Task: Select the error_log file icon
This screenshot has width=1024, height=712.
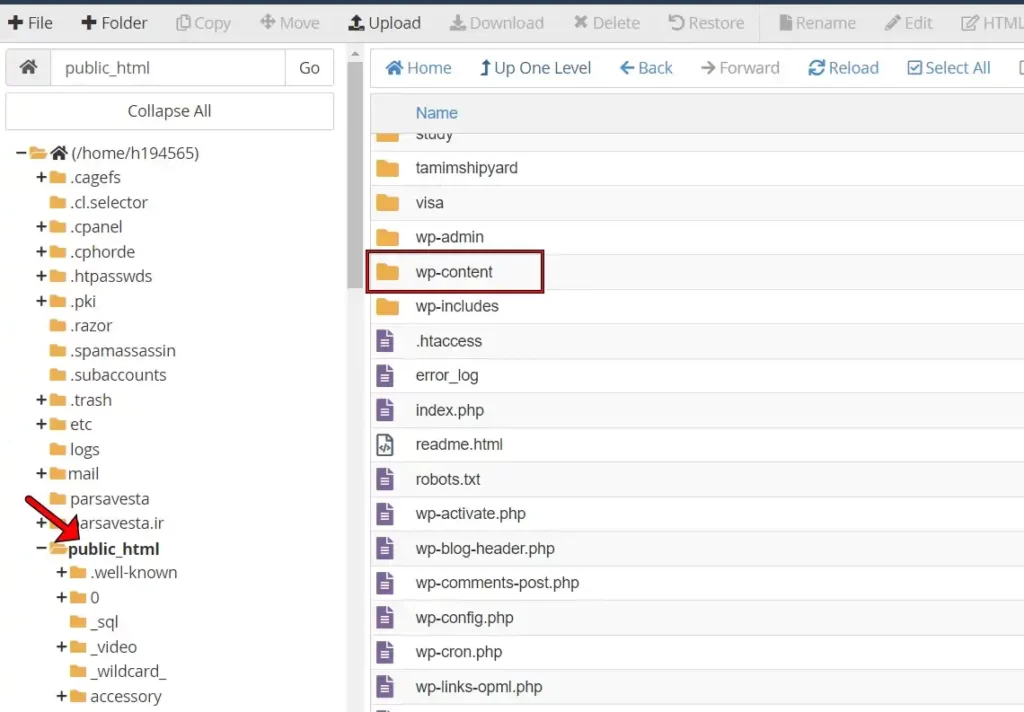Action: pyautogui.click(x=385, y=375)
